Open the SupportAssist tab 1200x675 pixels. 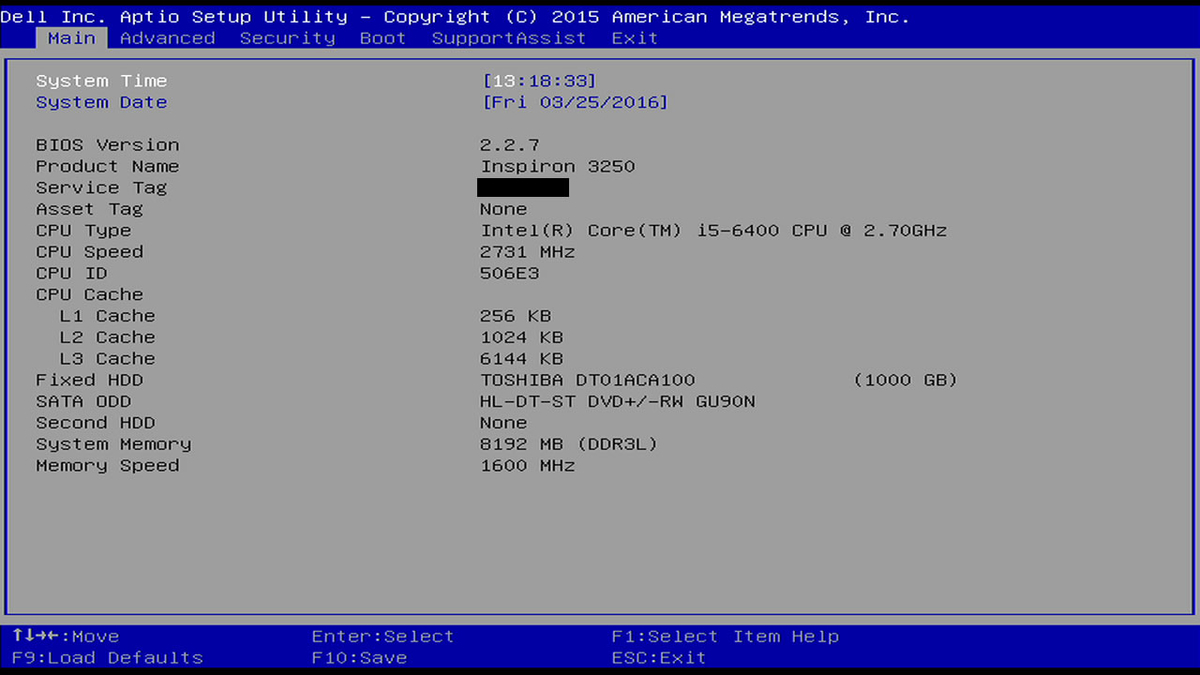[x=509, y=38]
